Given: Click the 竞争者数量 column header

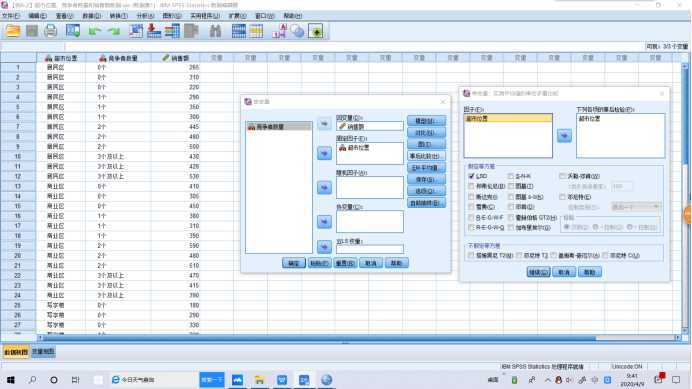Looking at the screenshot, I should pos(118,58).
